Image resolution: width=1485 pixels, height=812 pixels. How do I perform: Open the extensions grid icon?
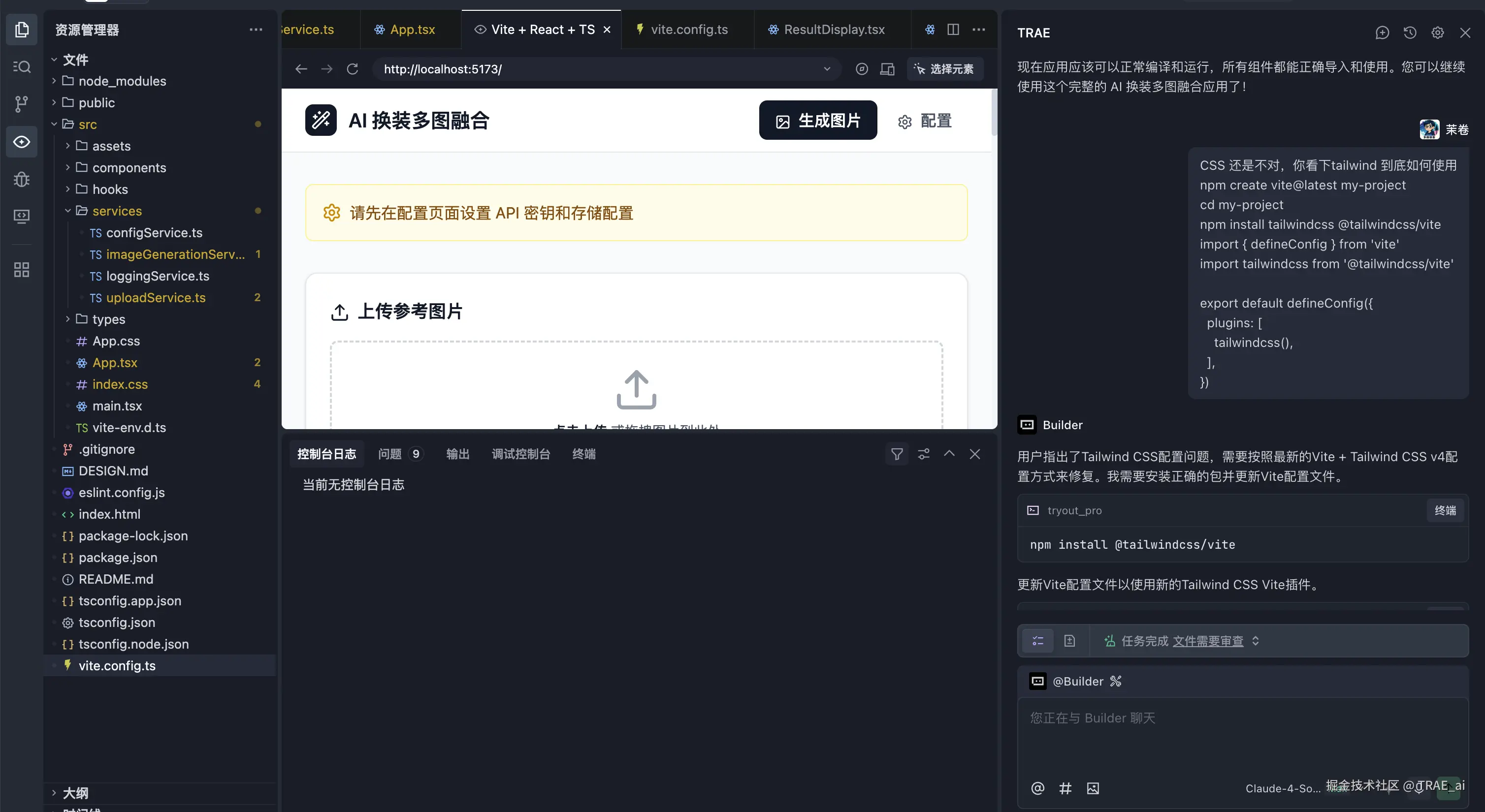(21, 270)
